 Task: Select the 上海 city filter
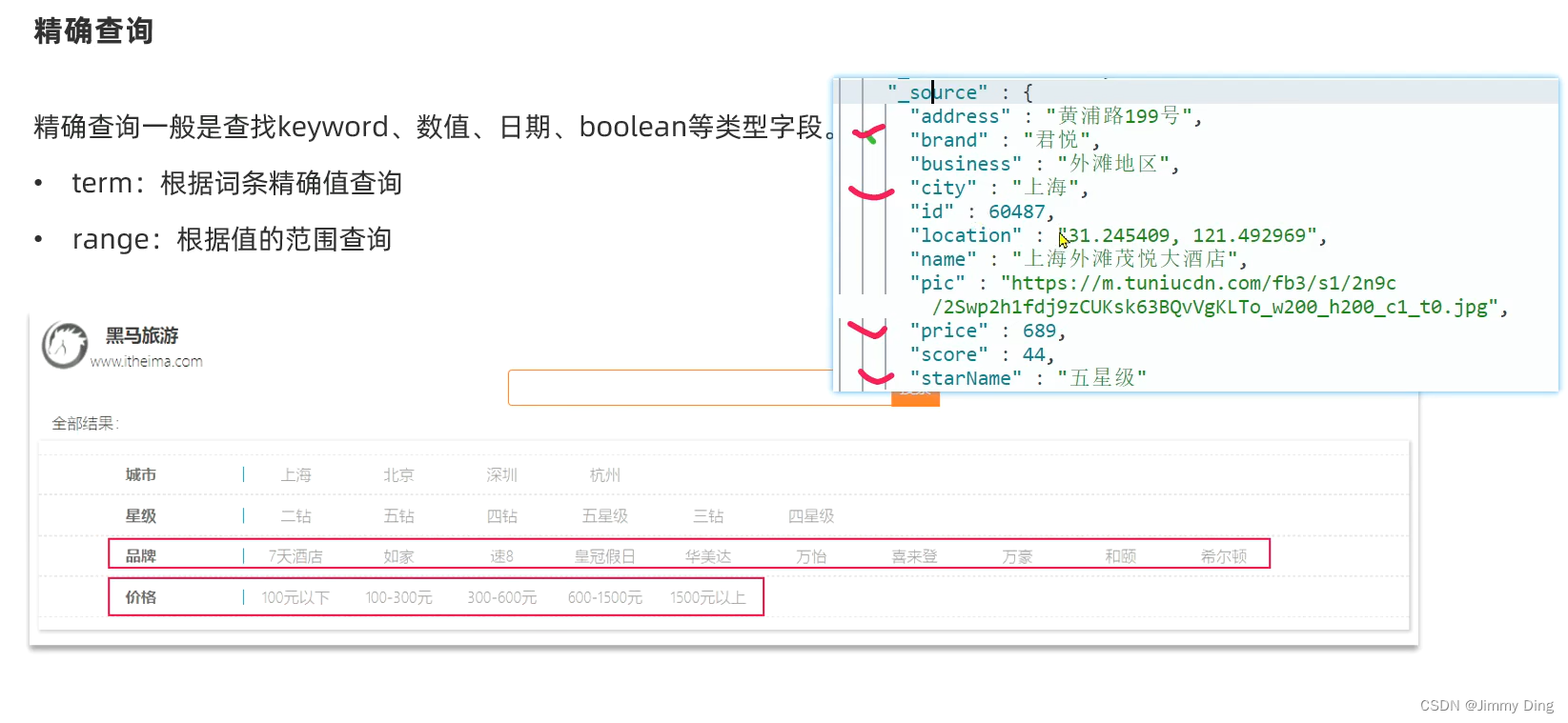[295, 474]
